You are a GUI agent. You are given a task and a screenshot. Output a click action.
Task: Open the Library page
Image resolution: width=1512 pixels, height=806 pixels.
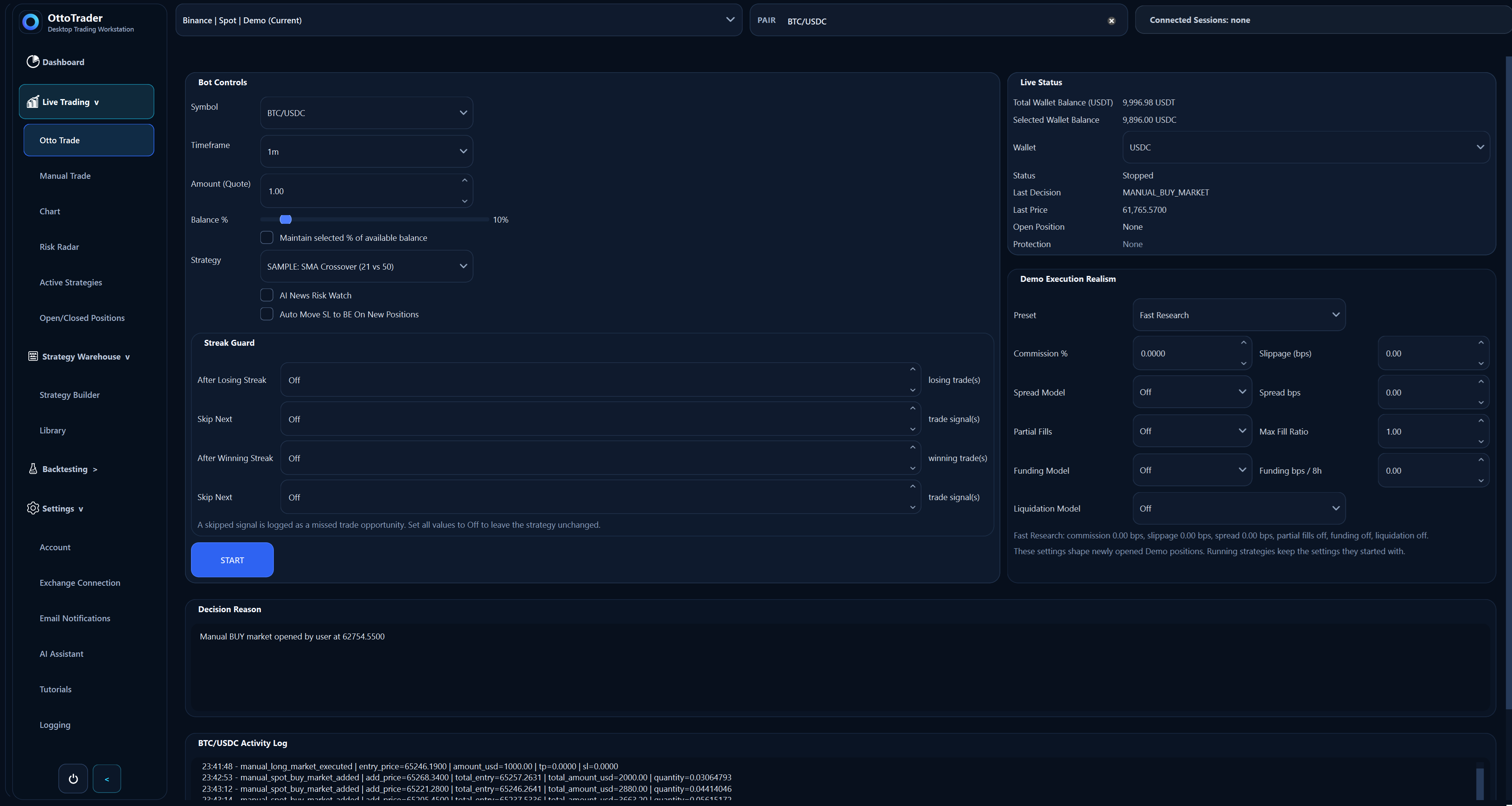point(53,430)
